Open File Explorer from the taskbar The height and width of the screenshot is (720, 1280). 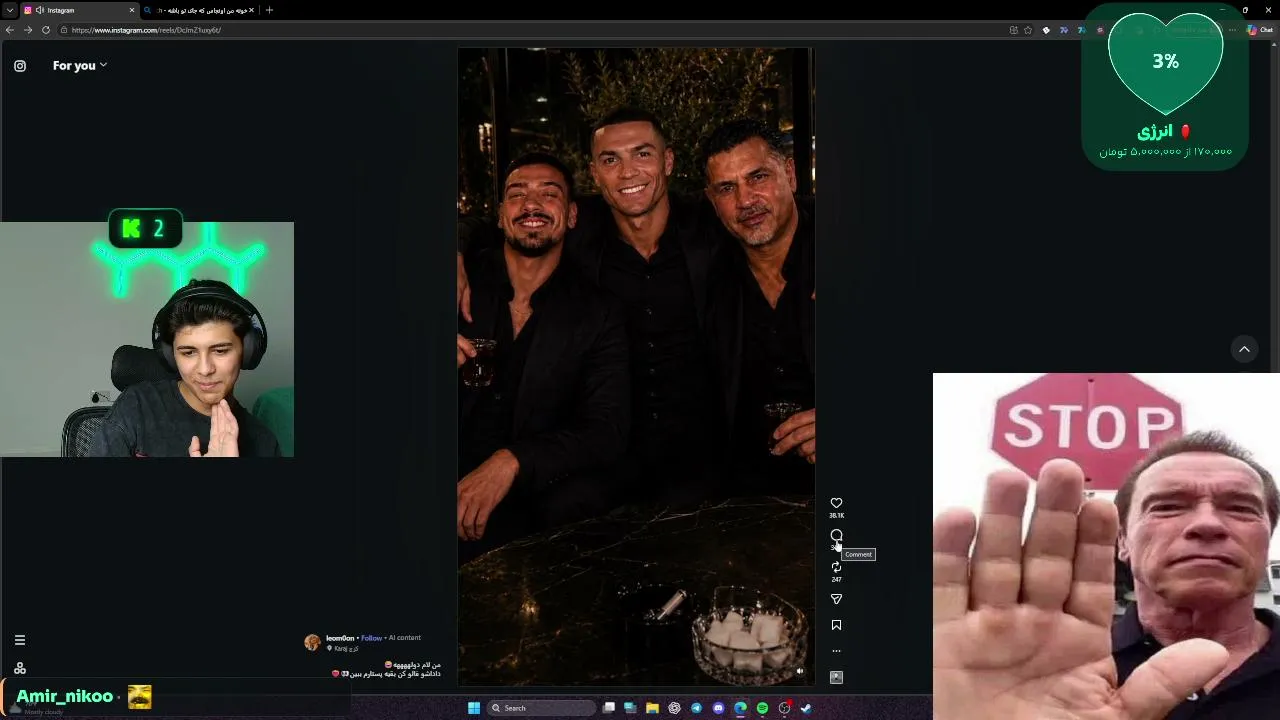coord(652,708)
